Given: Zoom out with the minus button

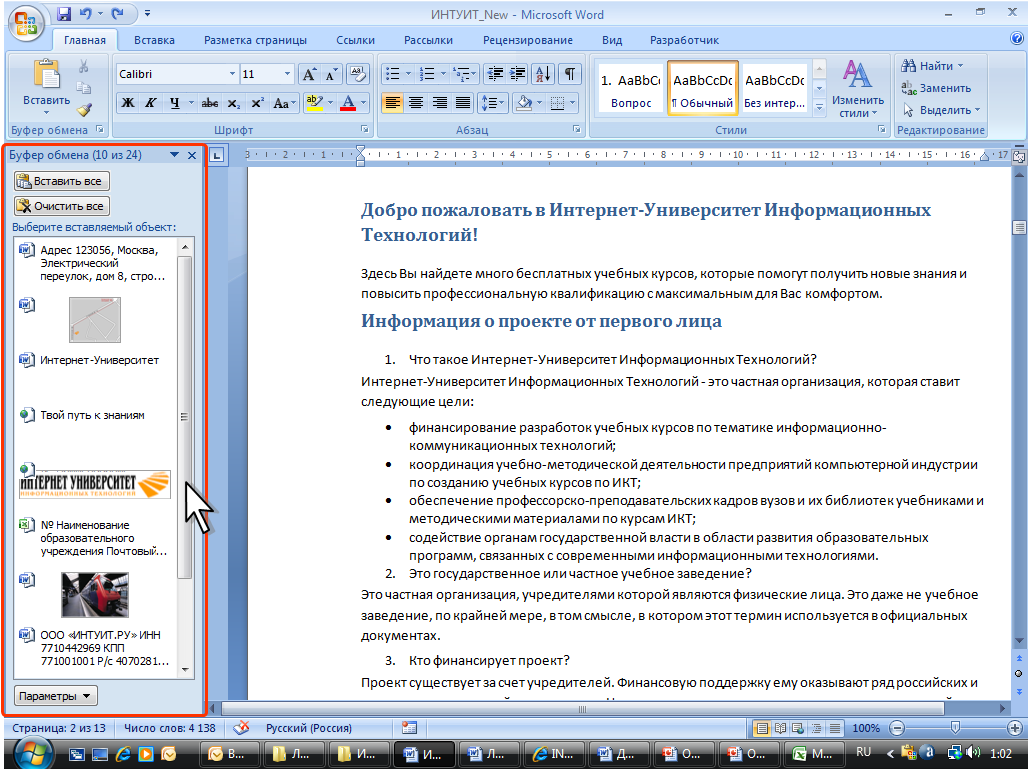Looking at the screenshot, I should click(x=898, y=728).
